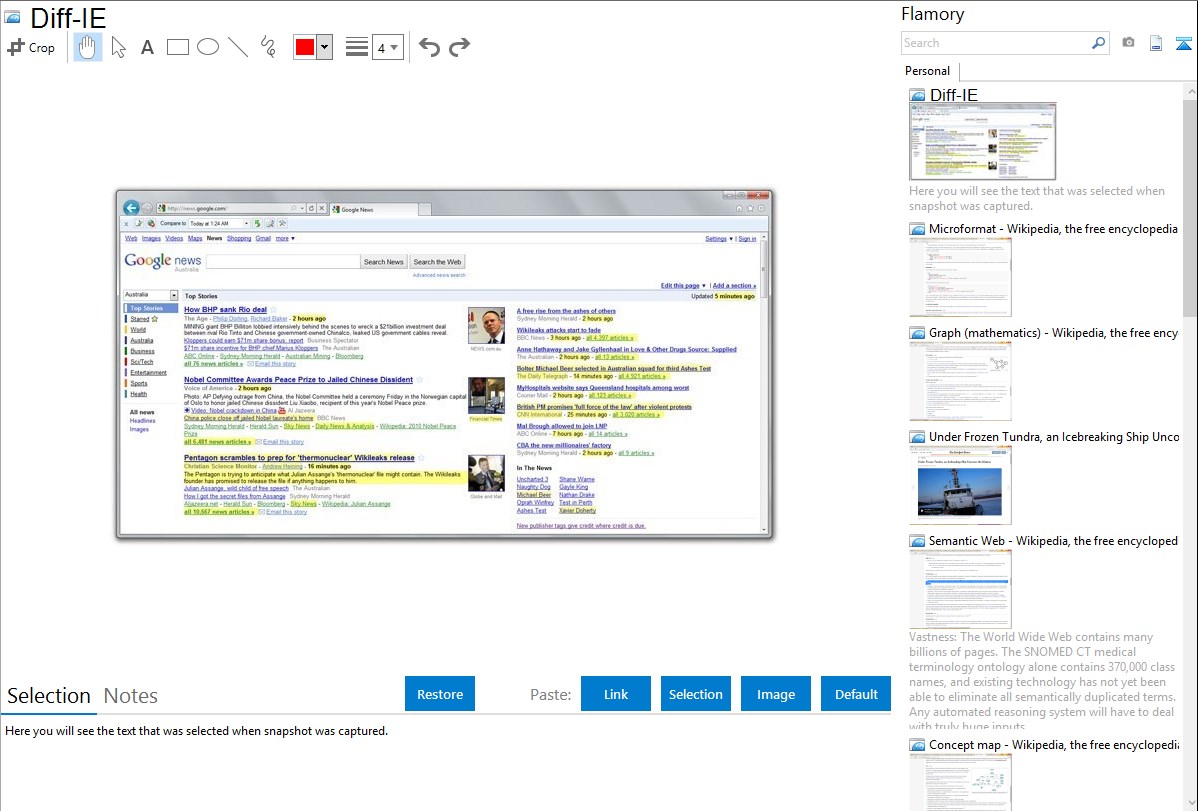Click the Paste Selection button

[x=695, y=694]
